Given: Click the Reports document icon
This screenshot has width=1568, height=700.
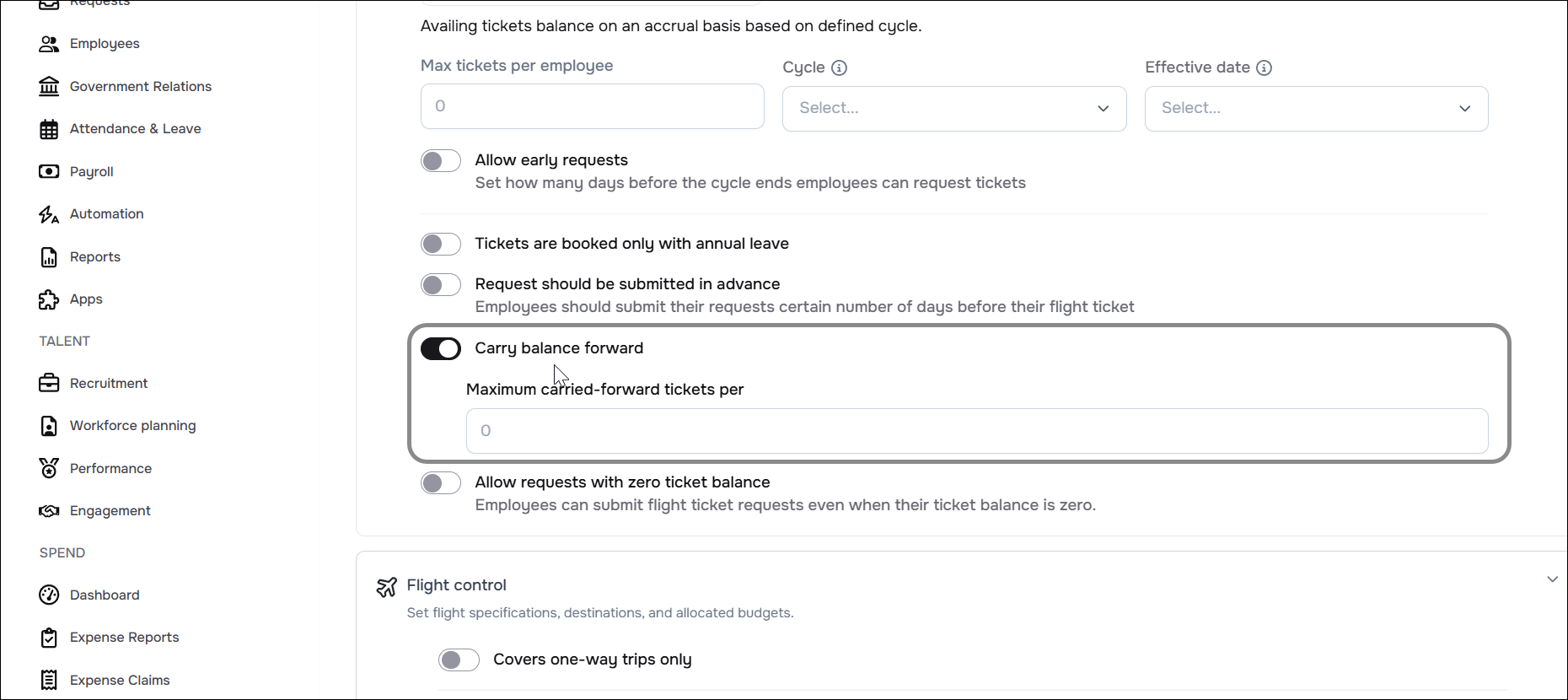Looking at the screenshot, I should coord(49,257).
